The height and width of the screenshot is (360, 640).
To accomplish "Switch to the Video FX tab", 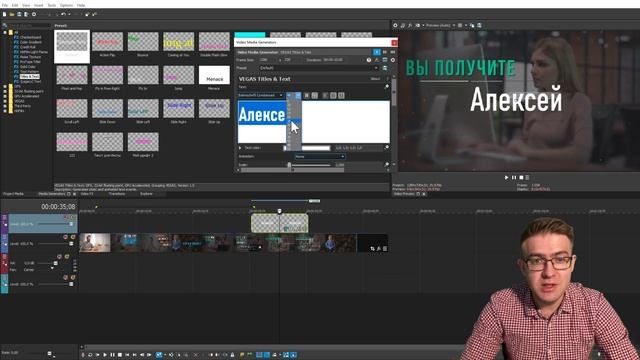I will point(87,194).
